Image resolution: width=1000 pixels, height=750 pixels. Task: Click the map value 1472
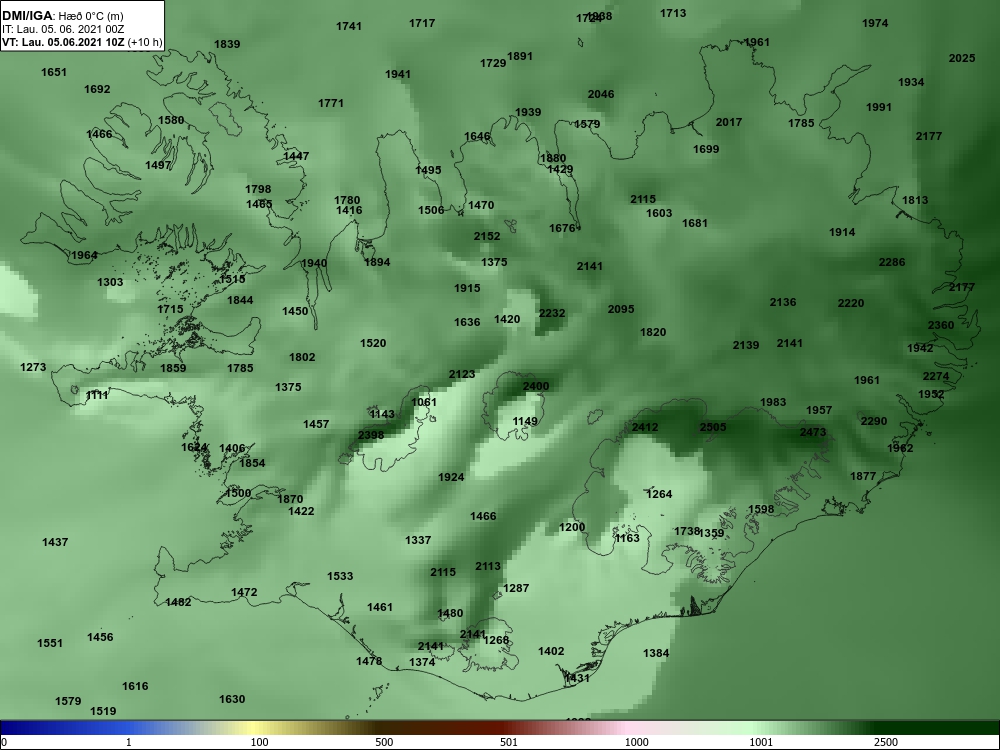[x=244, y=592]
